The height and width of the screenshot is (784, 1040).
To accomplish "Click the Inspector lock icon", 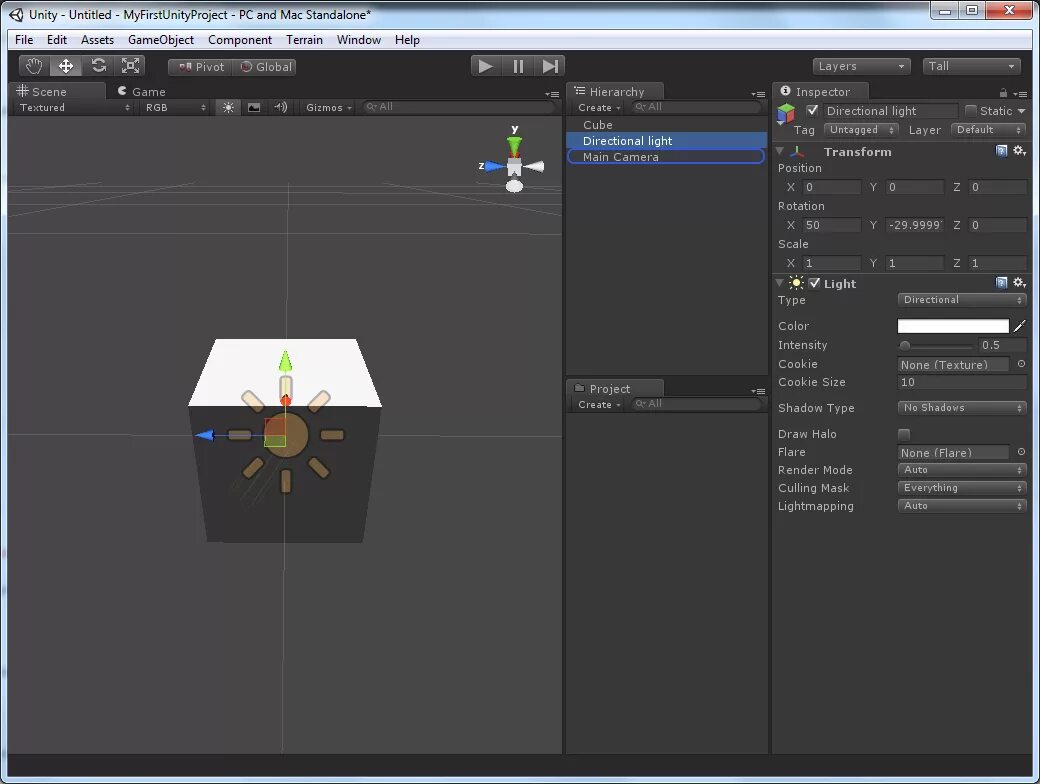I will pyautogui.click(x=1003, y=93).
